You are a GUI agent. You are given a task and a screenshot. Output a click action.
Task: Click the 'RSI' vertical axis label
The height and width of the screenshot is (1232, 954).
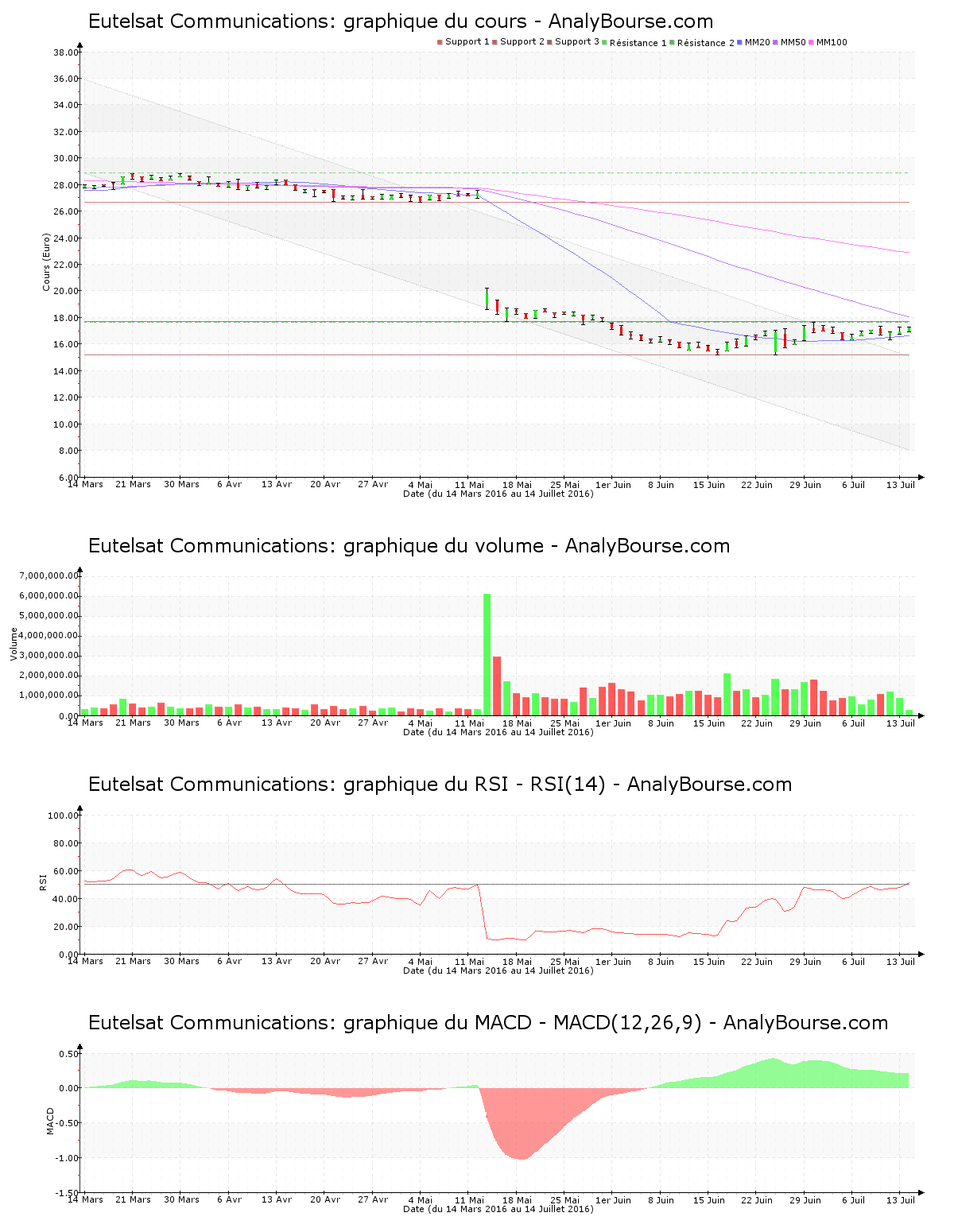coord(44,881)
